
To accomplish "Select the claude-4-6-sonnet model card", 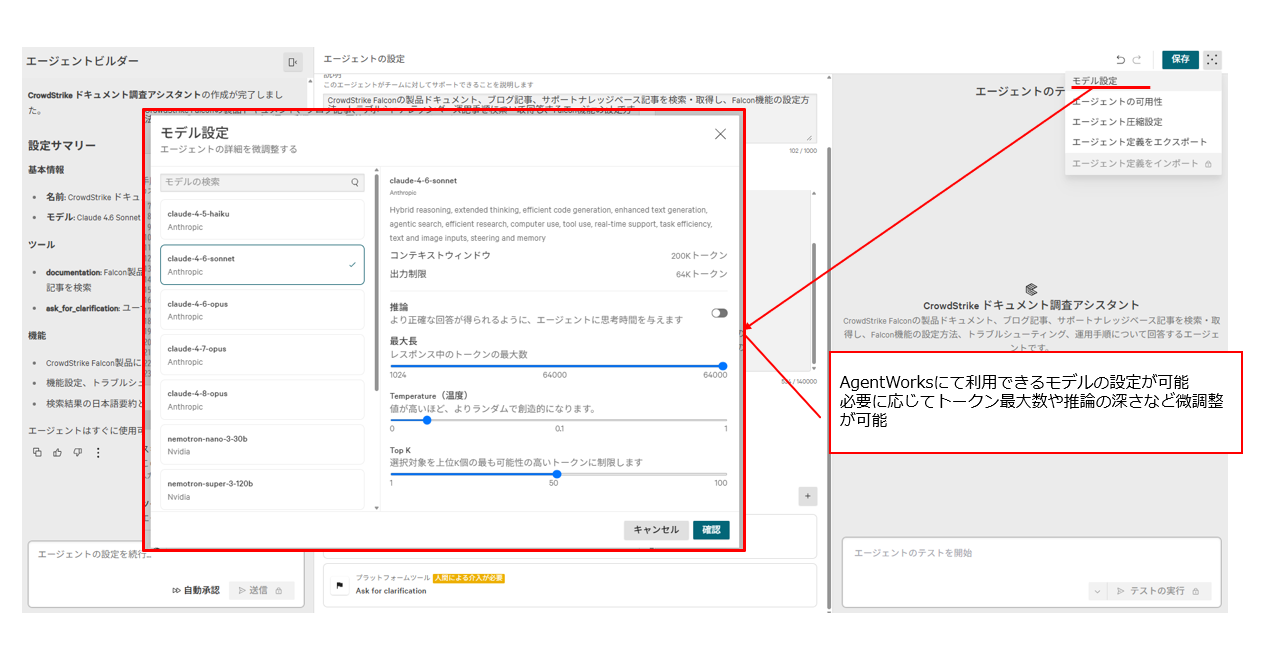I will (262, 265).
